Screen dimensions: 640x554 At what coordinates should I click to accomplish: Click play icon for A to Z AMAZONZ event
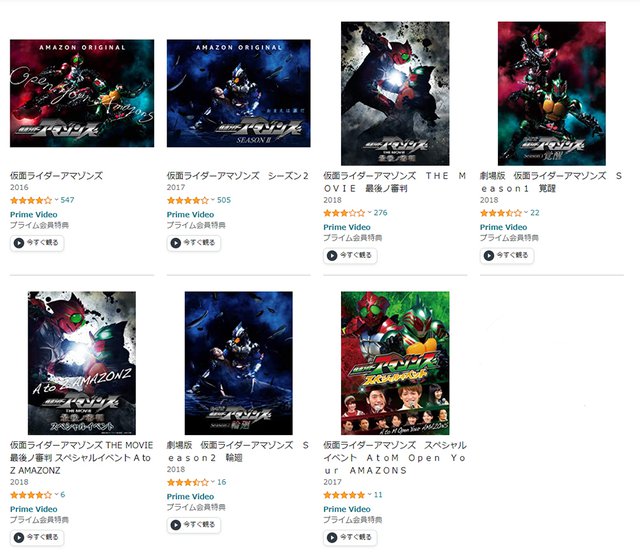pos(19,538)
